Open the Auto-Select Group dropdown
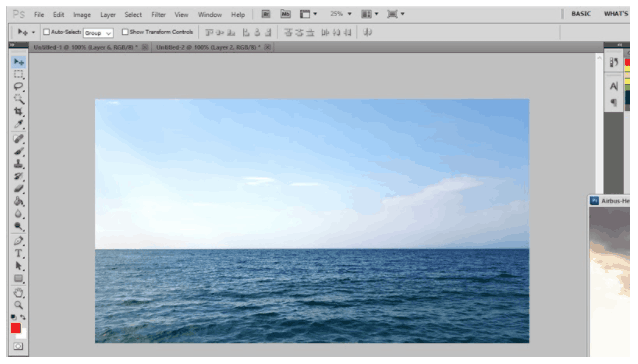The image size is (638, 364). click(98, 33)
